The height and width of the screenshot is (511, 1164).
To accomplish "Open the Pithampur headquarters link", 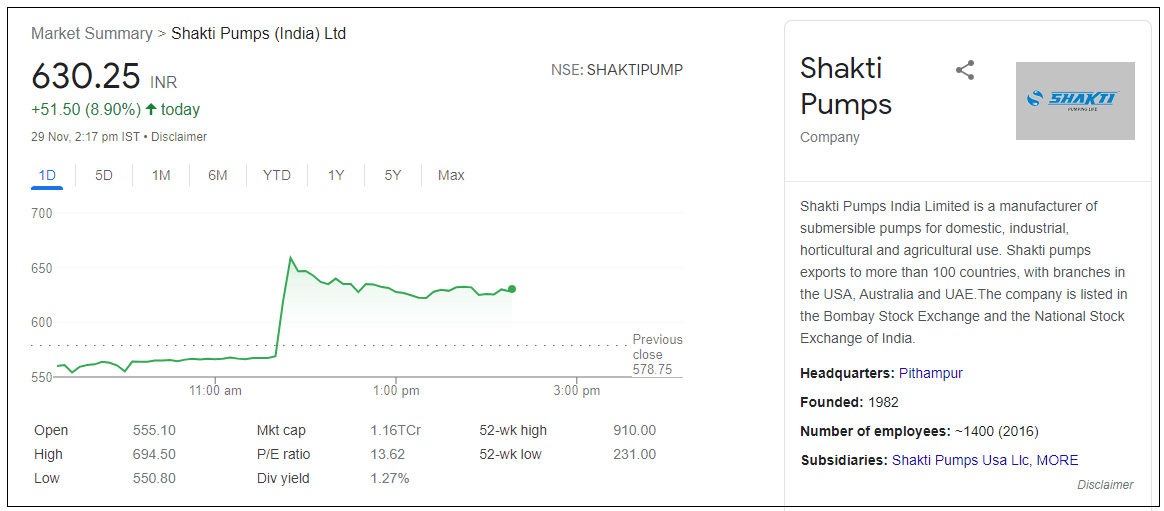I will [x=930, y=373].
